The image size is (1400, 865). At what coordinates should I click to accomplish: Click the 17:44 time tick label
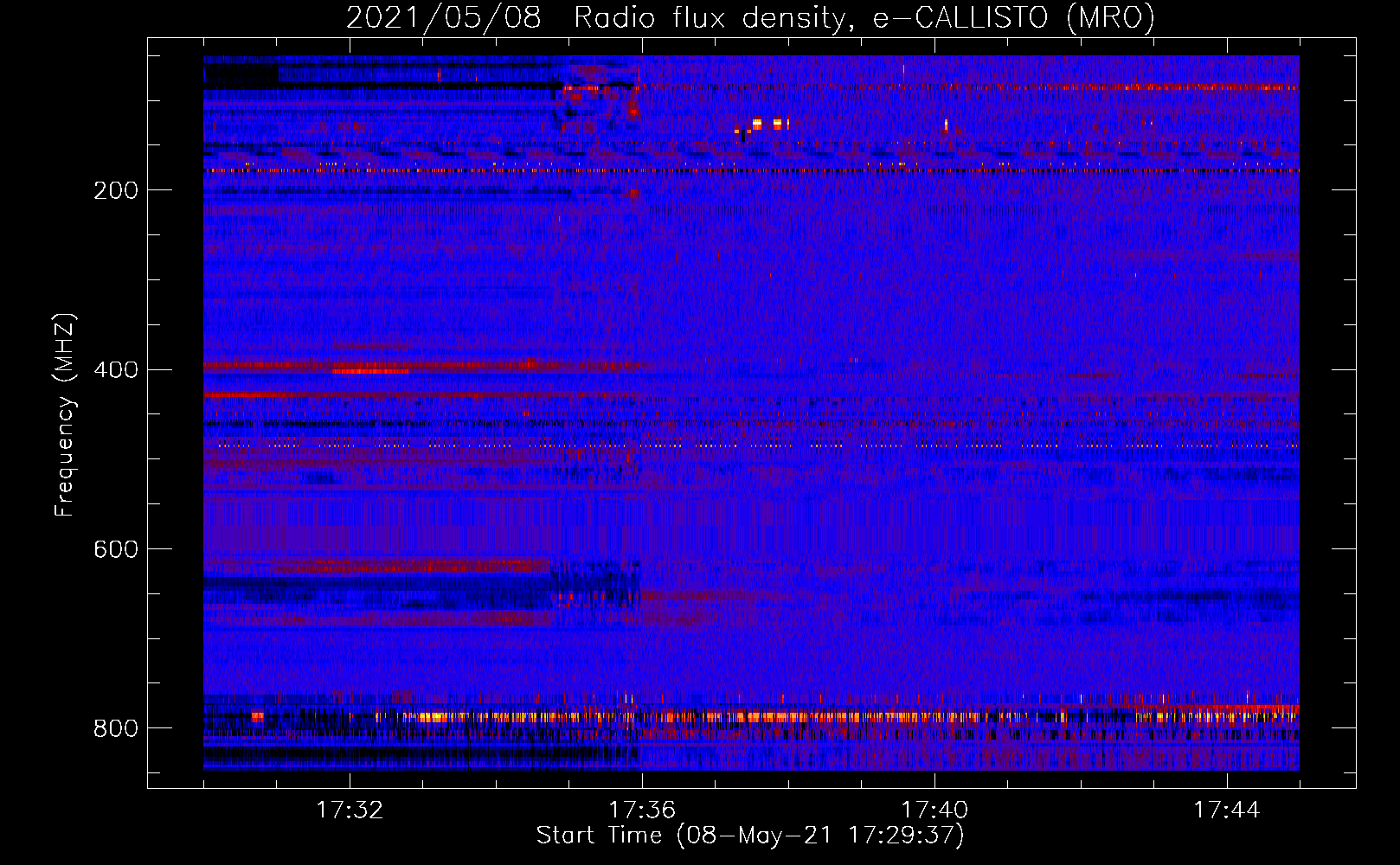tap(1227, 811)
